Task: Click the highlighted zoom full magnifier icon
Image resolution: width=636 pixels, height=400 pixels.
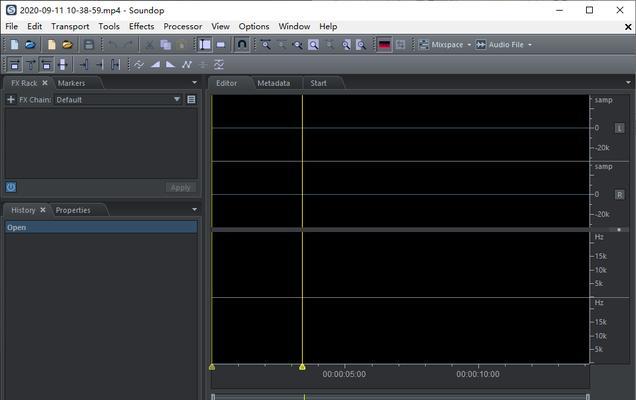Action: [x=314, y=45]
